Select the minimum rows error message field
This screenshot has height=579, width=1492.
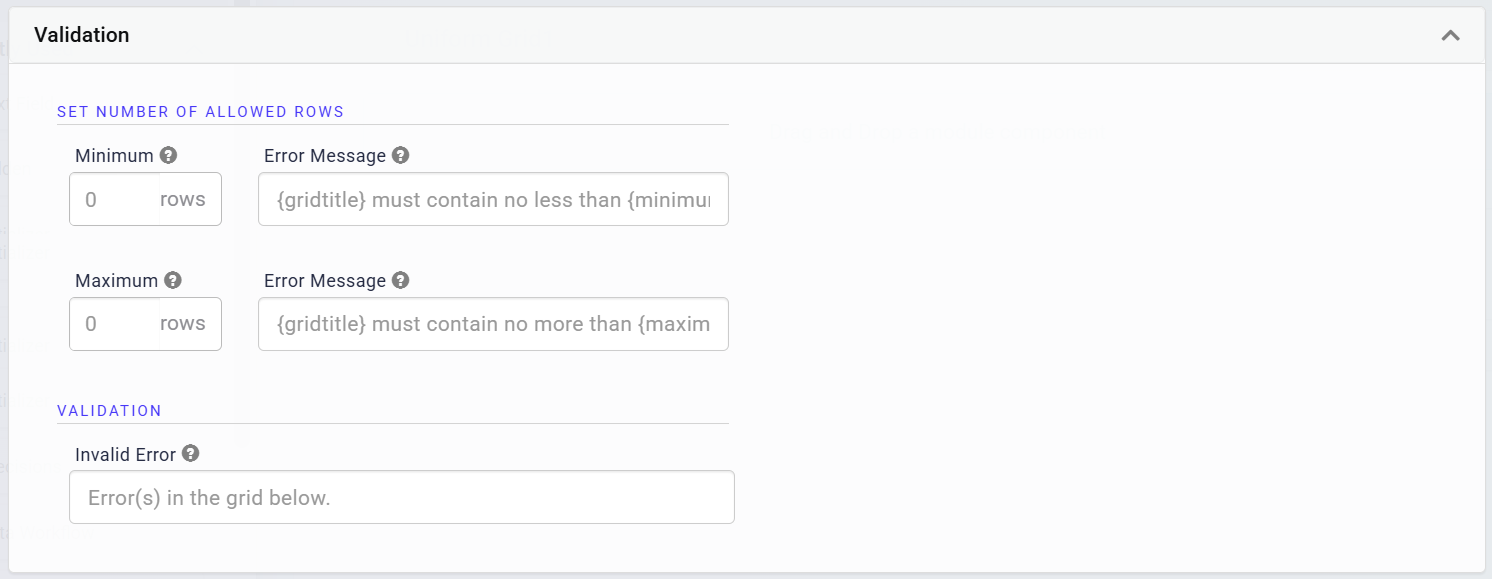click(x=493, y=199)
